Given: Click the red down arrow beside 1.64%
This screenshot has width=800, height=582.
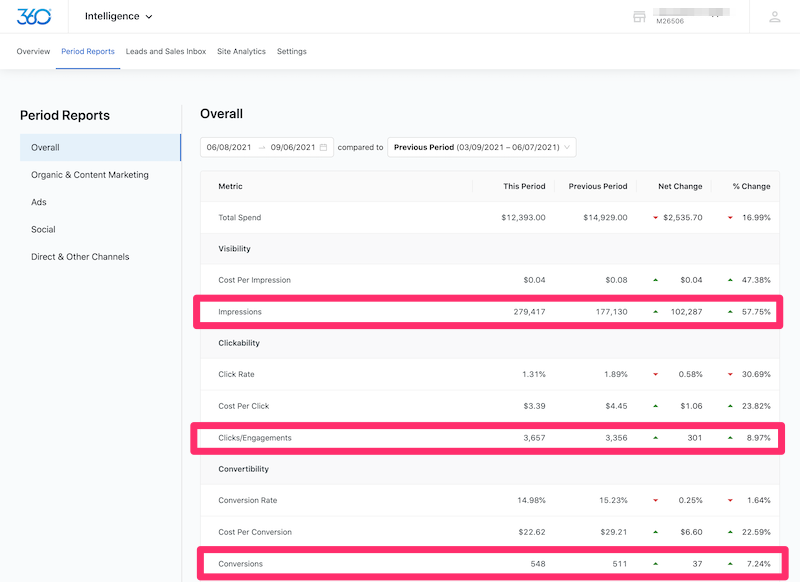Looking at the screenshot, I should [730, 500].
